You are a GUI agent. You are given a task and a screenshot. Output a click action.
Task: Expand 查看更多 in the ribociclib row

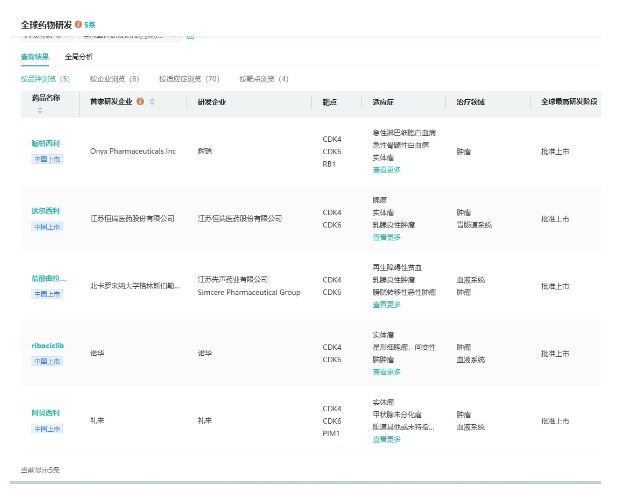pos(387,372)
